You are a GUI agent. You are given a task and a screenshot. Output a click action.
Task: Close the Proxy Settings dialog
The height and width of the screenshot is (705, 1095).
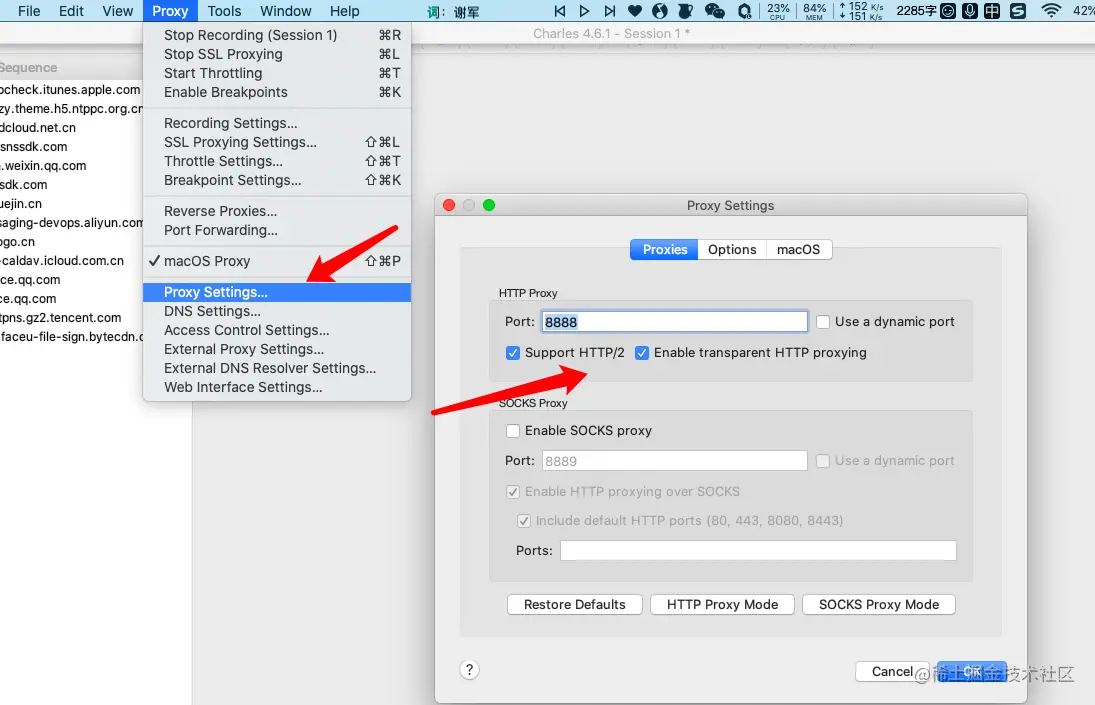[x=449, y=205]
